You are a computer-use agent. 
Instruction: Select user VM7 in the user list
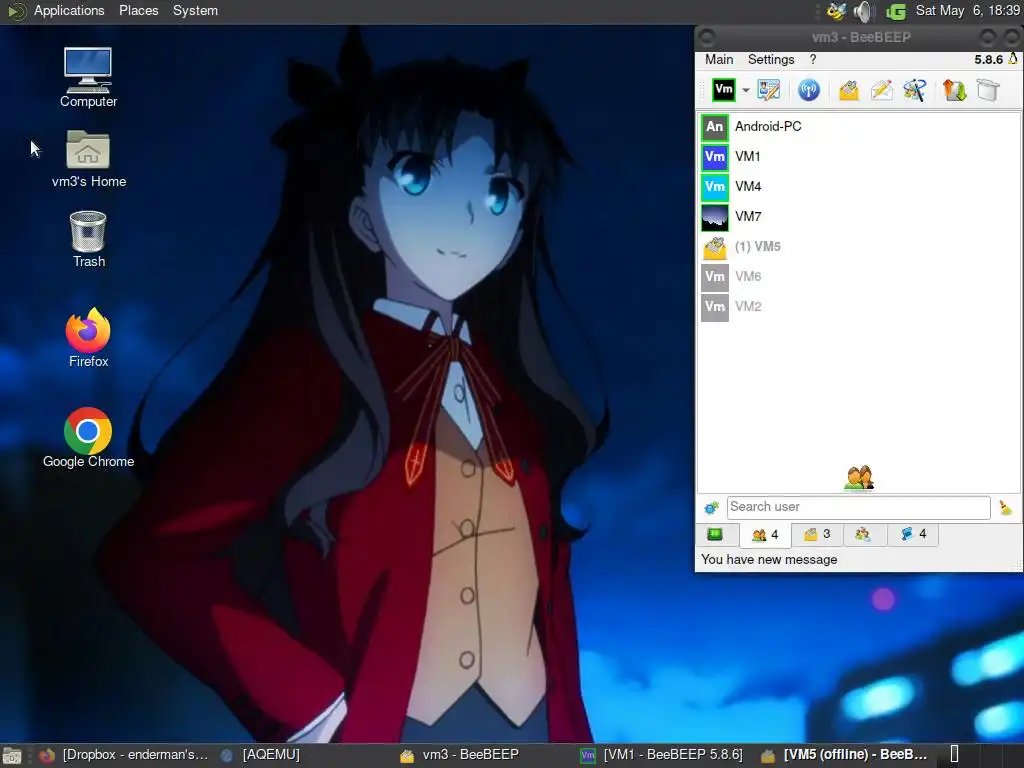pos(858,217)
